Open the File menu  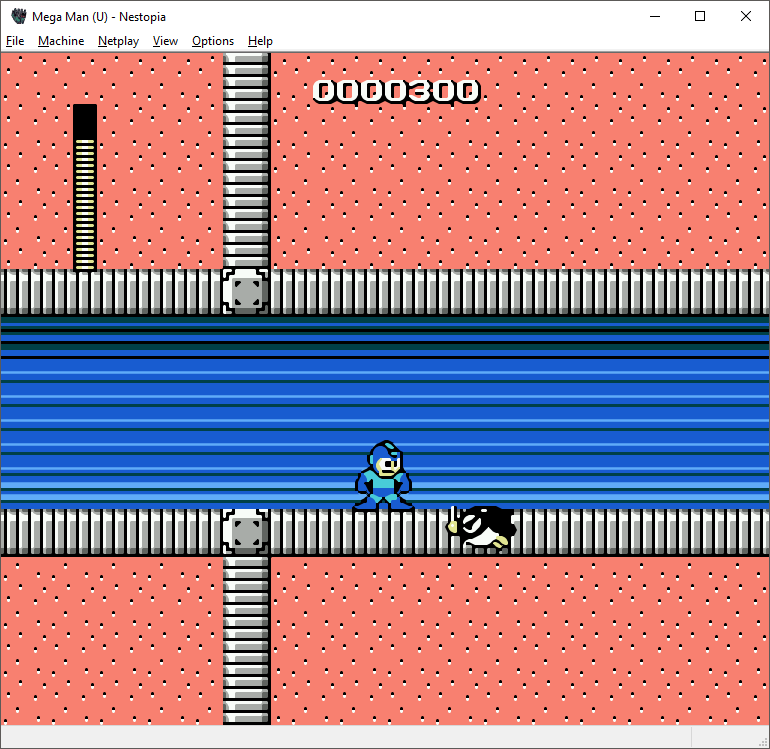tap(15, 41)
